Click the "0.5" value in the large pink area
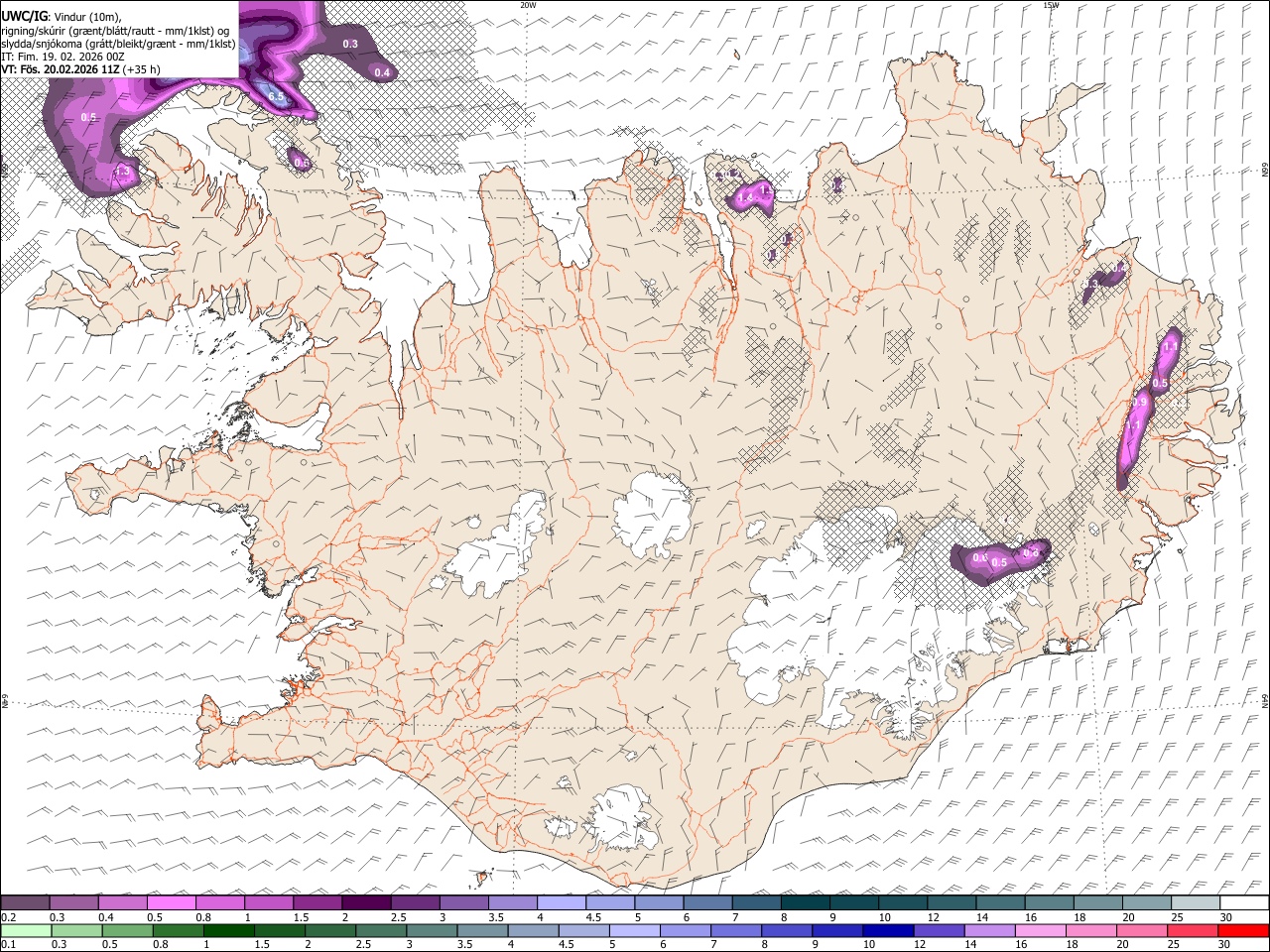Screen dimensions: 1270x952 [88, 117]
